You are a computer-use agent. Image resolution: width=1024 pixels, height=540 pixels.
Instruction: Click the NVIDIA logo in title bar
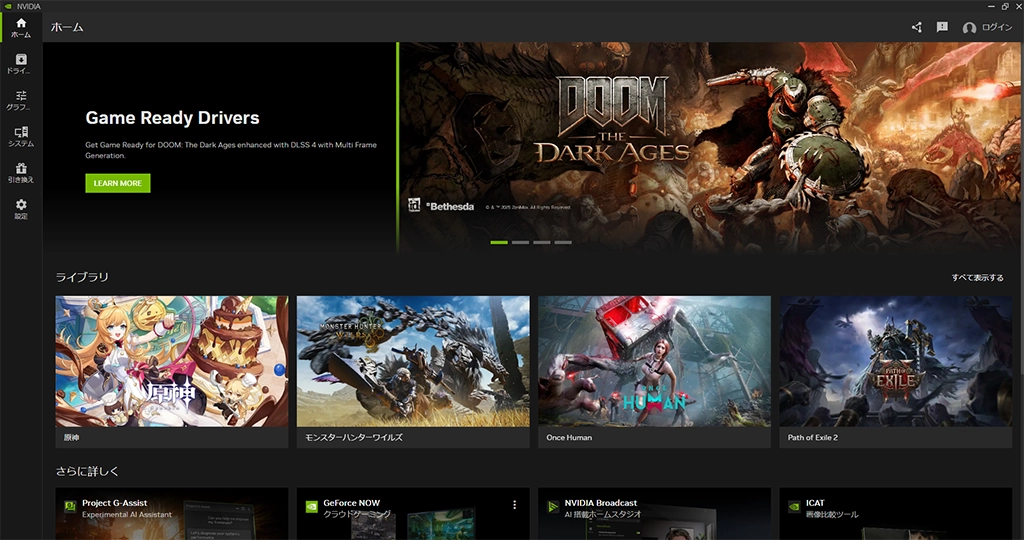tap(8, 6)
